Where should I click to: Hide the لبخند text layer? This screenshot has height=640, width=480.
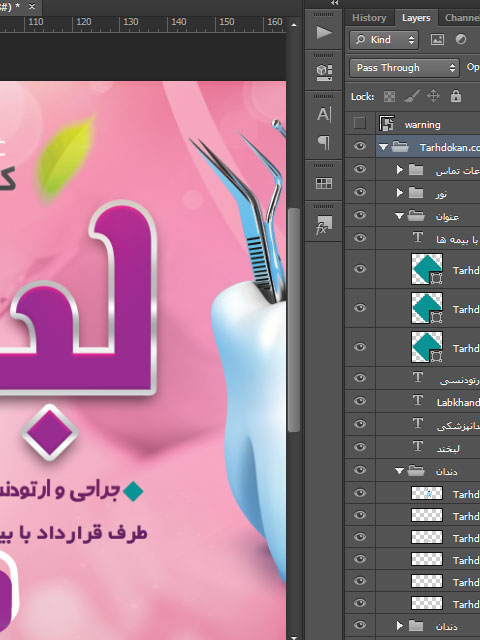(x=360, y=447)
